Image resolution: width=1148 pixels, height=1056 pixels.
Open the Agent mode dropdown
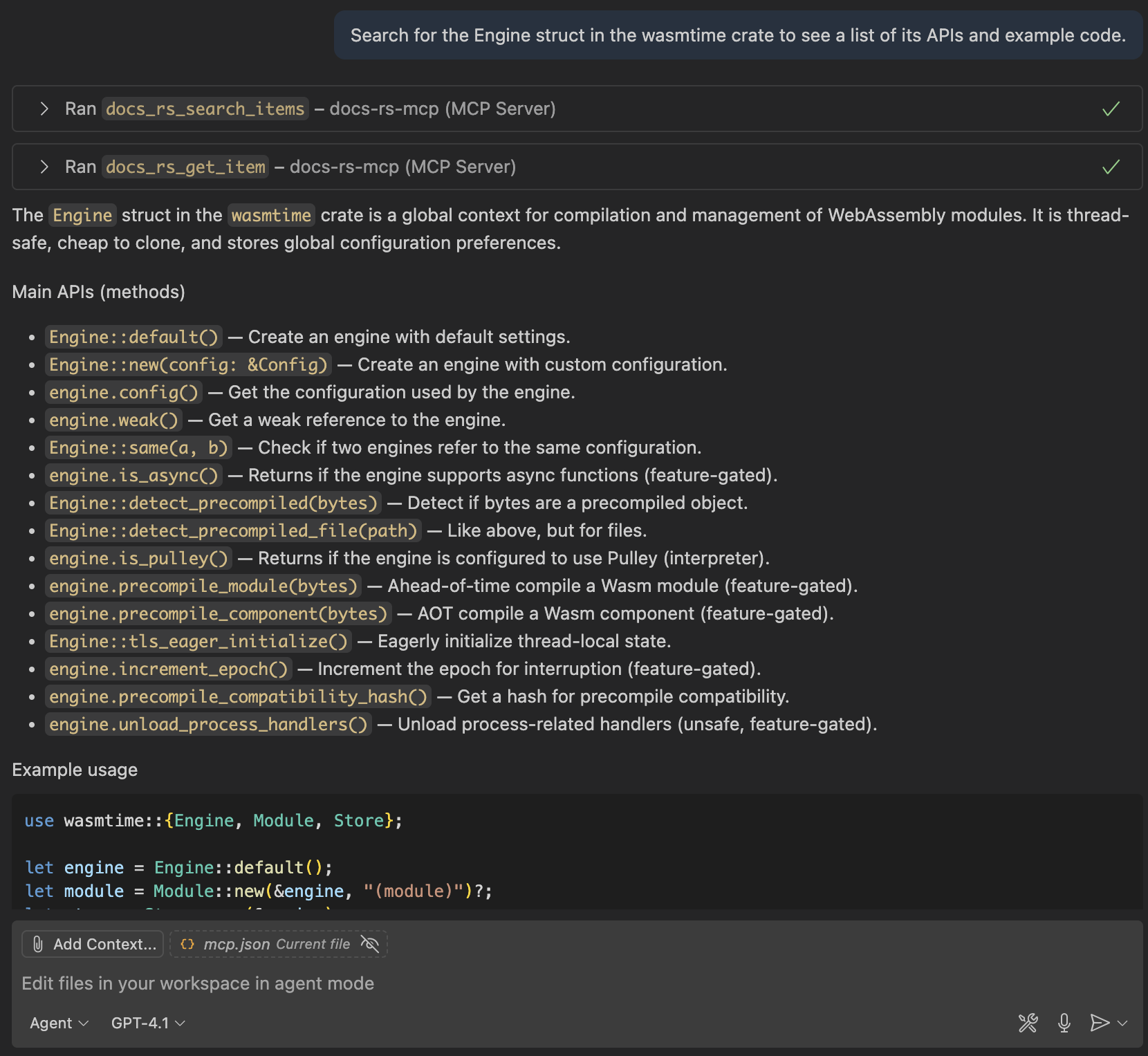click(59, 1023)
